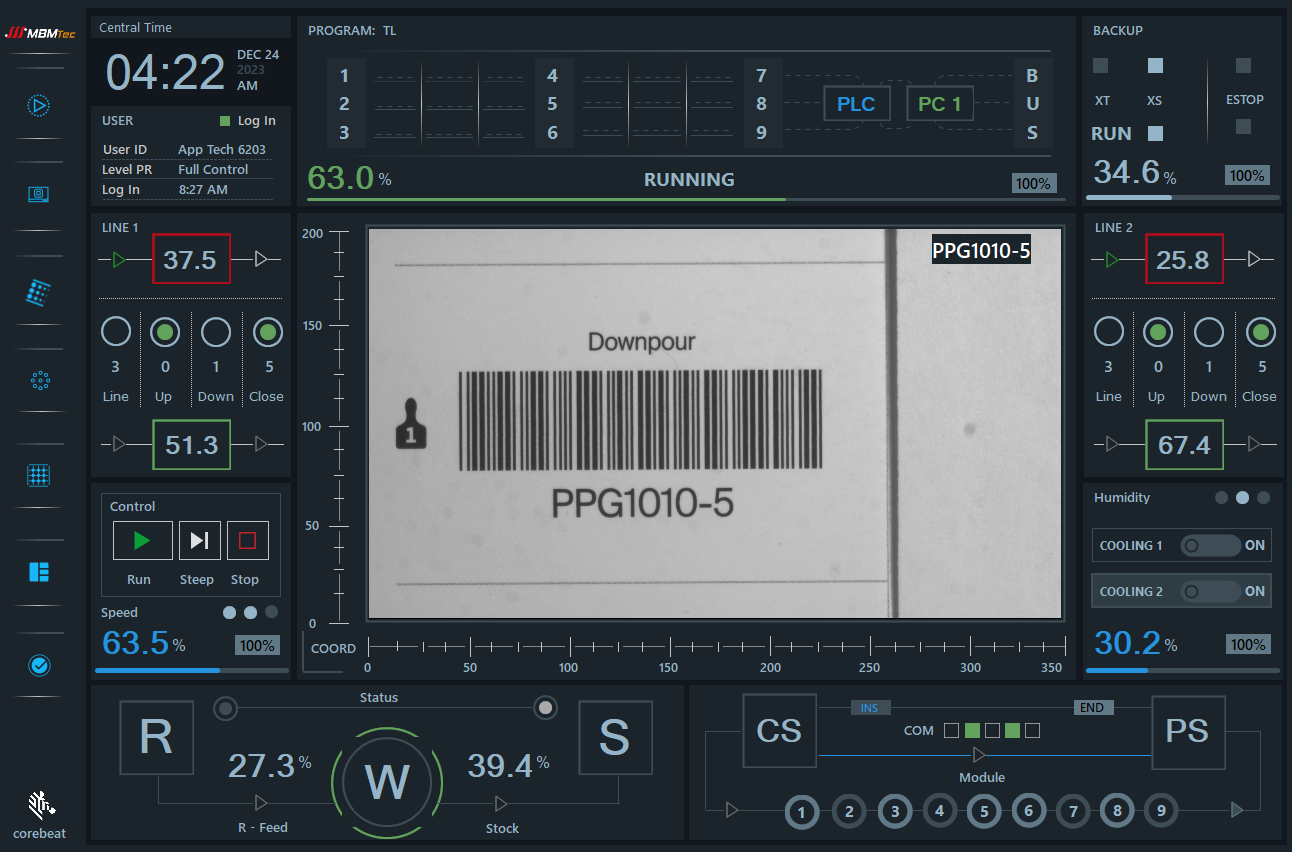Click the Speed 100% button
Screen dimensions: 1292x852
[x=257, y=646]
